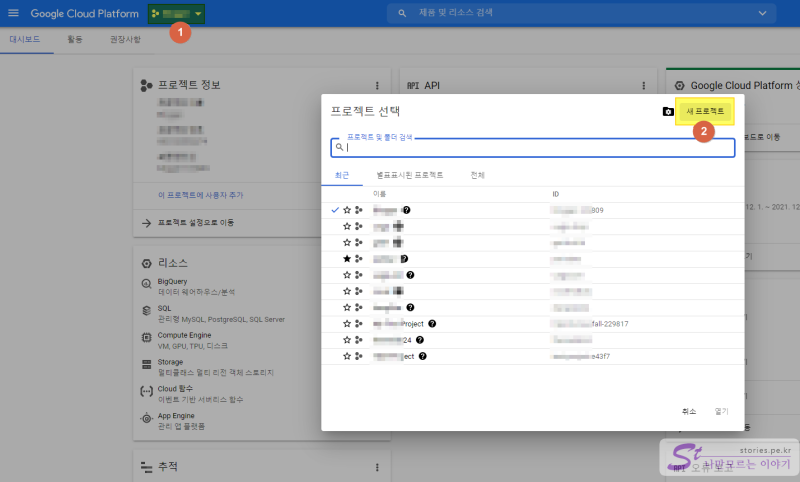Click the 취소 button

pos(689,412)
